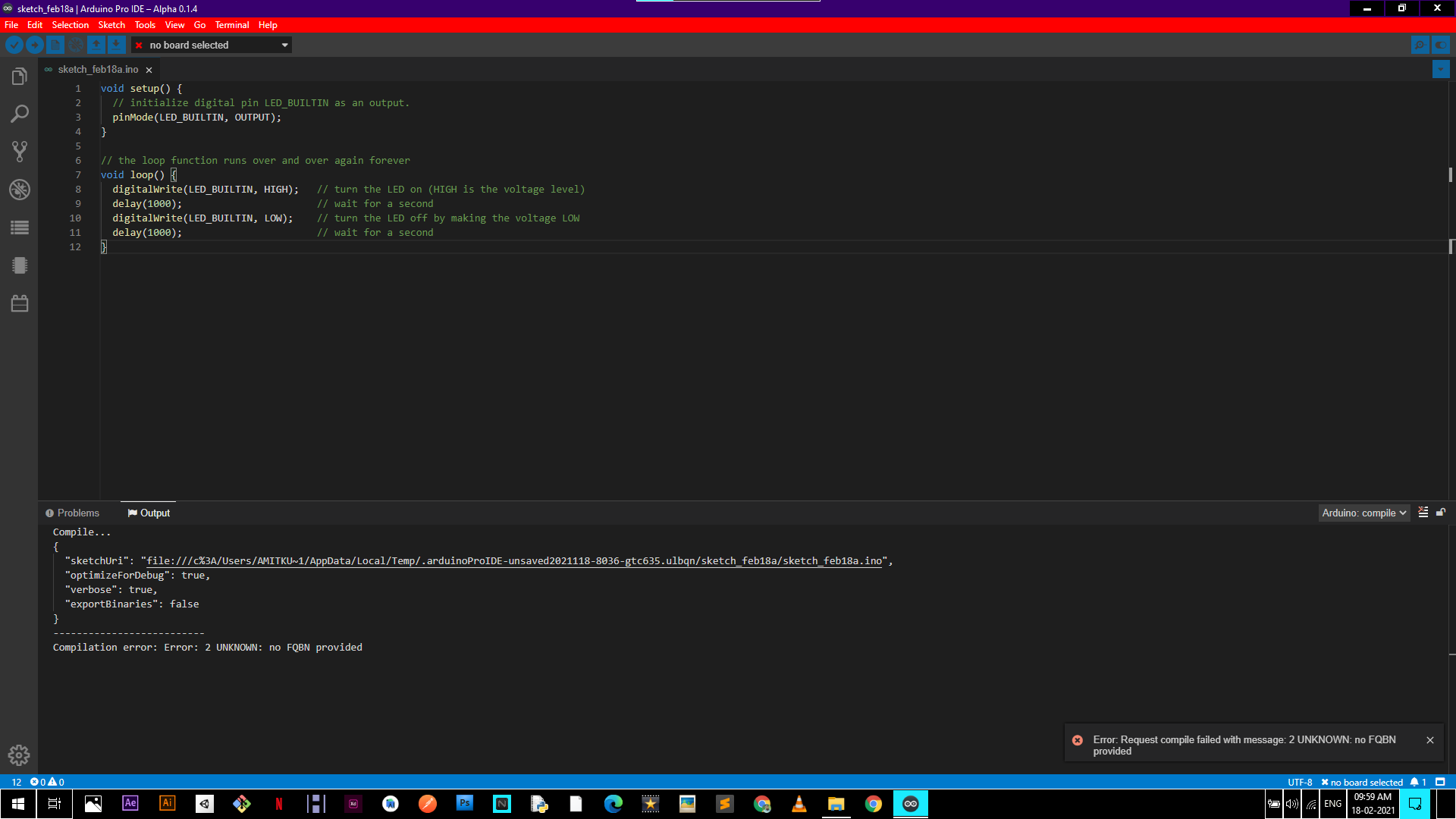Click the Verify sketch checkmark button
The image size is (1456, 819).
(x=14, y=45)
